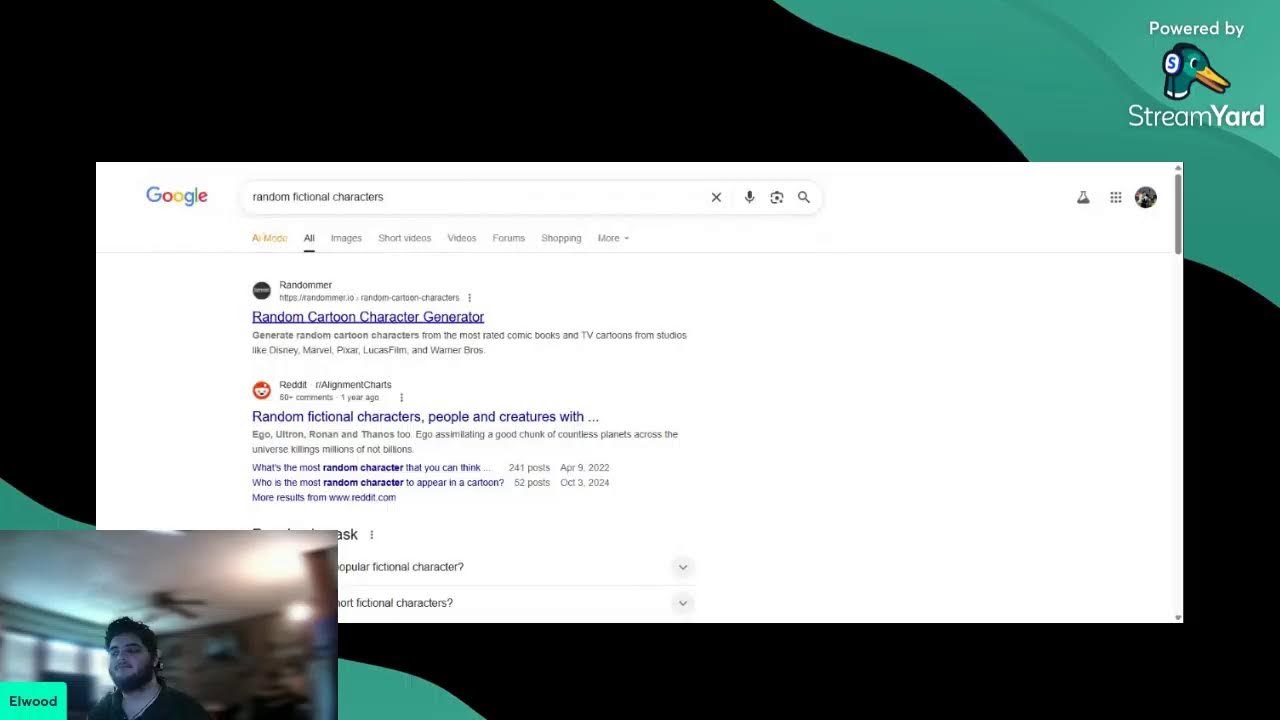The image size is (1280, 720).
Task: Click the page's vertical scrollbar thumb
Action: [1178, 213]
